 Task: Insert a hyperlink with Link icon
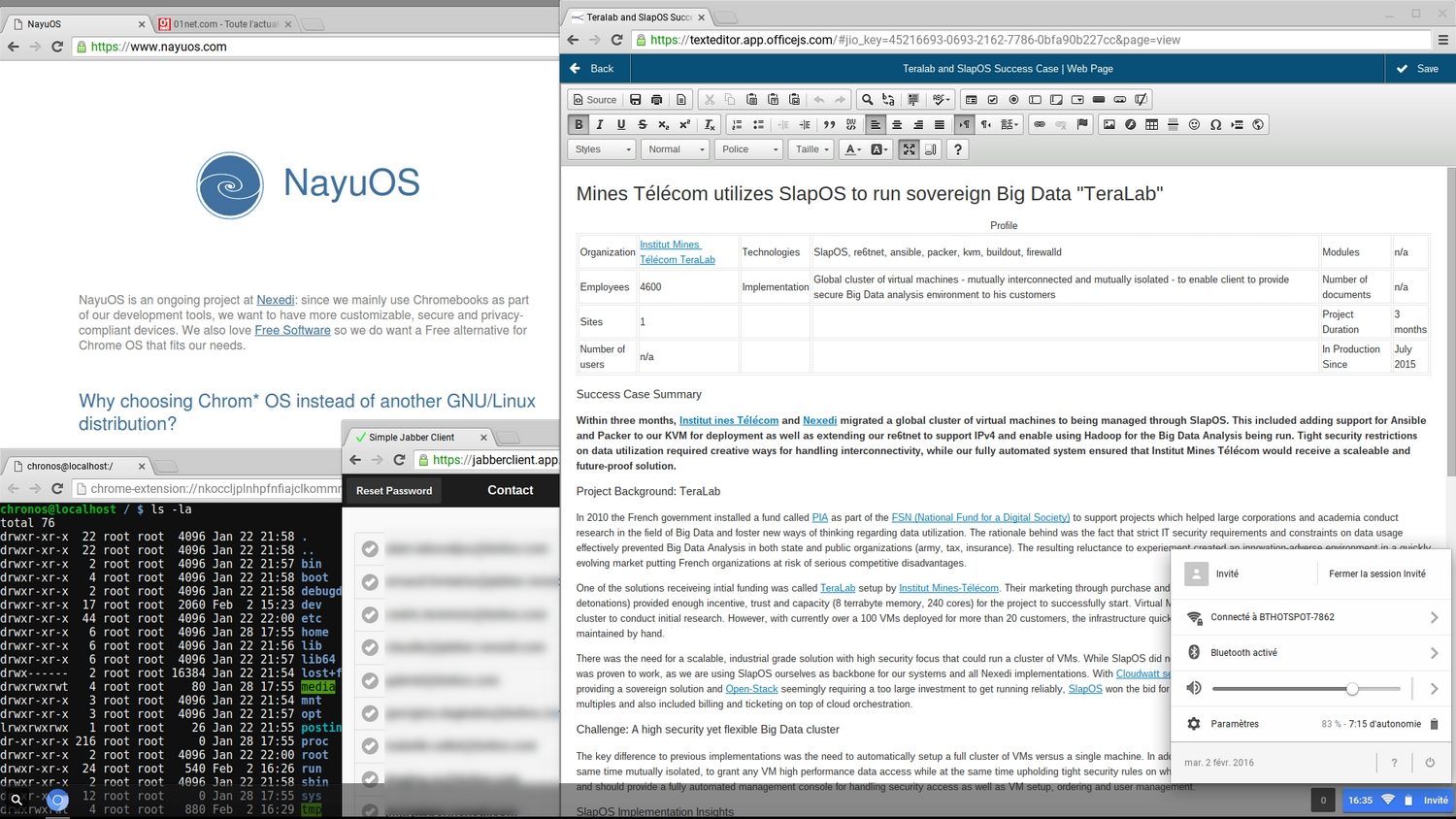click(x=1040, y=125)
